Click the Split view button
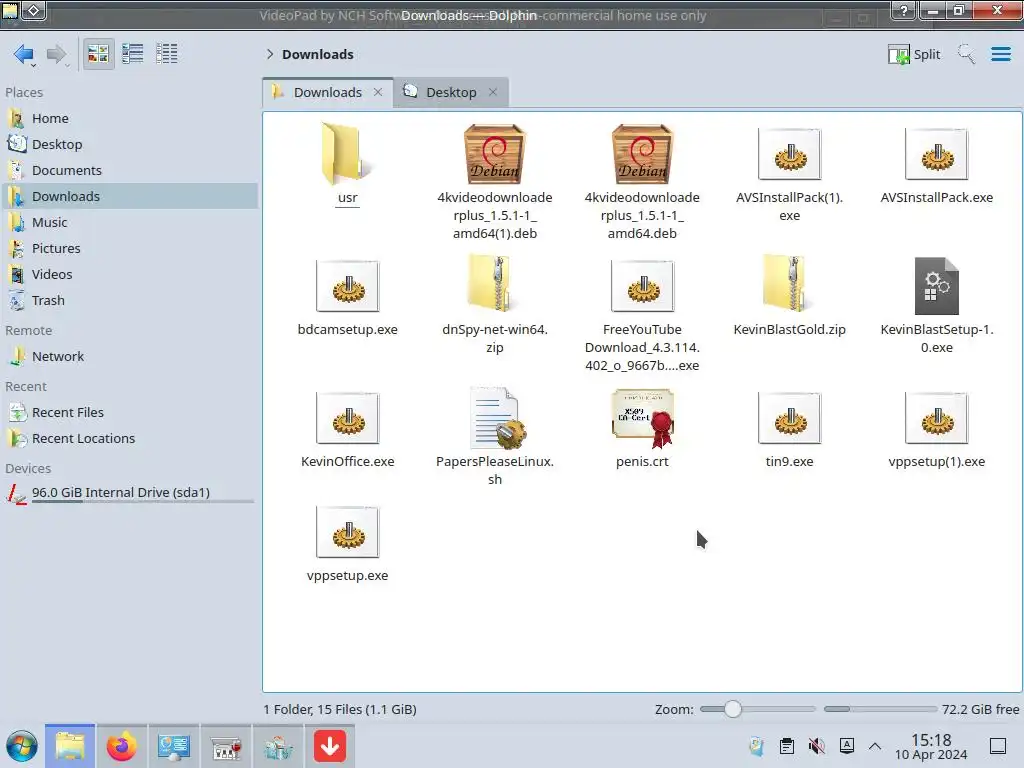Image resolution: width=1024 pixels, height=768 pixels. click(x=914, y=54)
